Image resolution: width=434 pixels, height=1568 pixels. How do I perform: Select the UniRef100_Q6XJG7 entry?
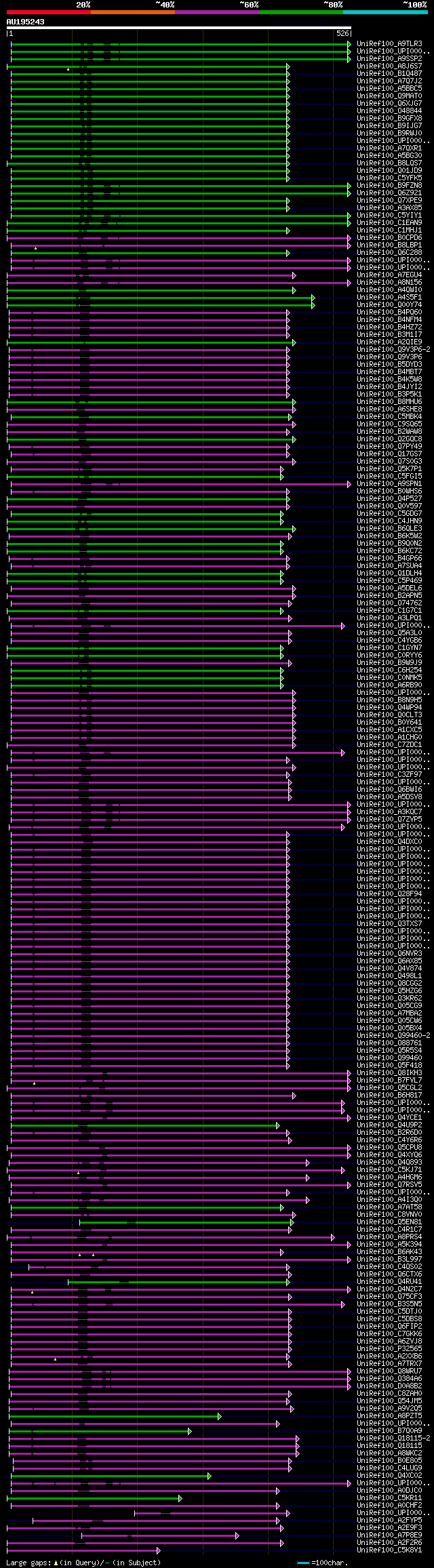389,104
